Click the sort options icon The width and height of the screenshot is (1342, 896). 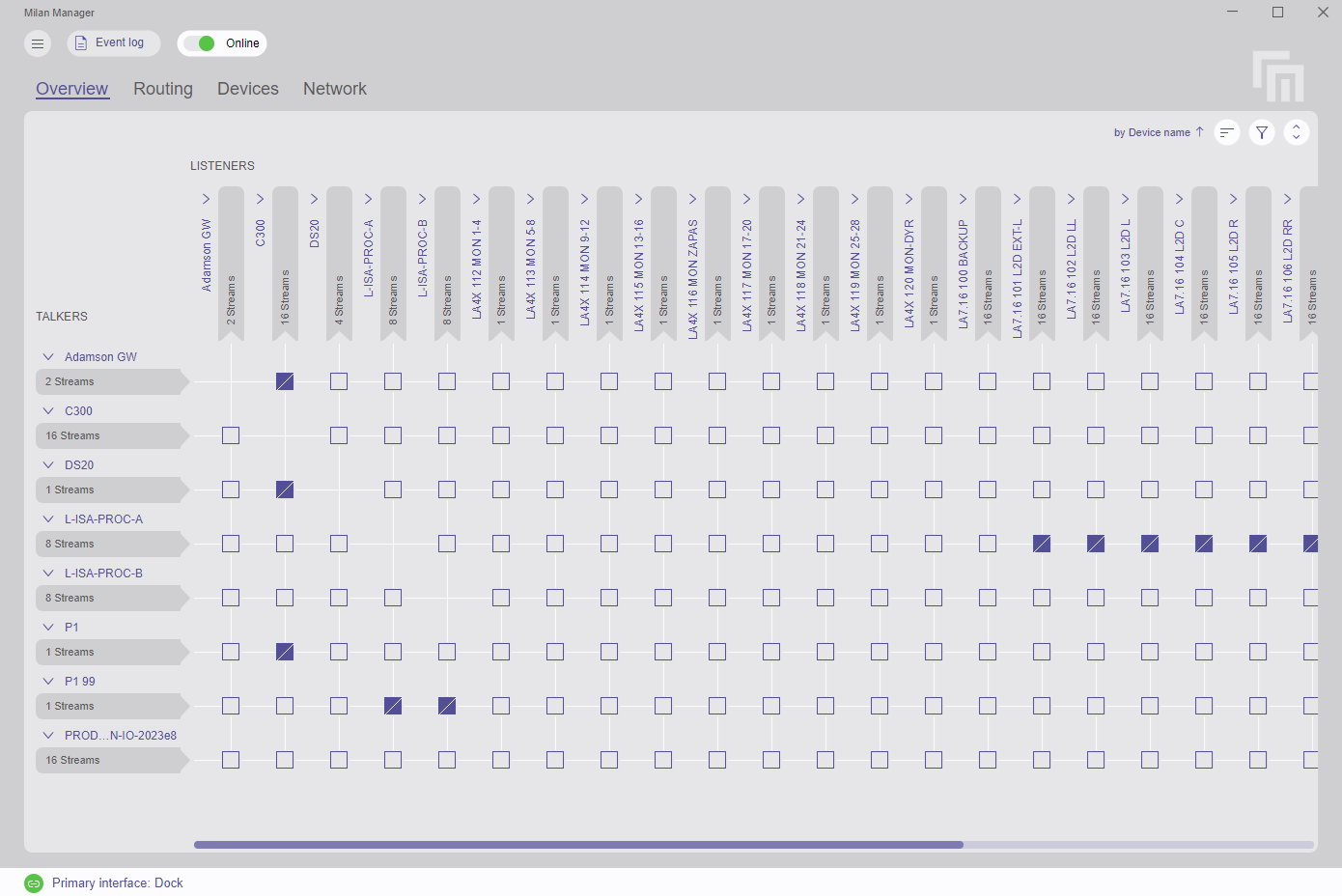point(1227,132)
